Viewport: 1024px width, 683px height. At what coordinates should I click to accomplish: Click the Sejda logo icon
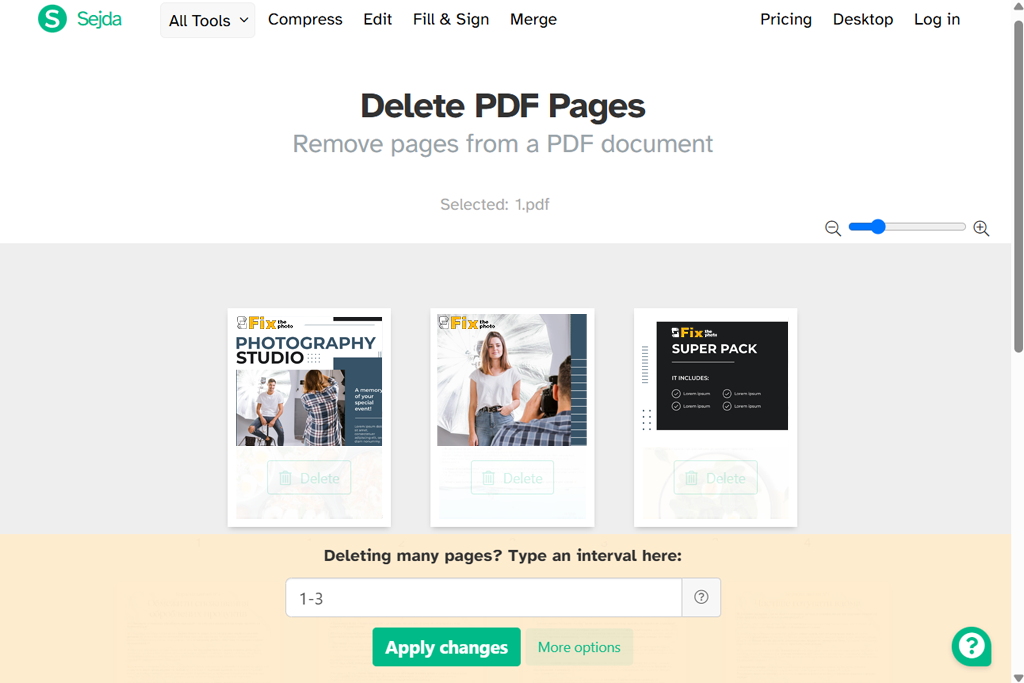[52, 18]
